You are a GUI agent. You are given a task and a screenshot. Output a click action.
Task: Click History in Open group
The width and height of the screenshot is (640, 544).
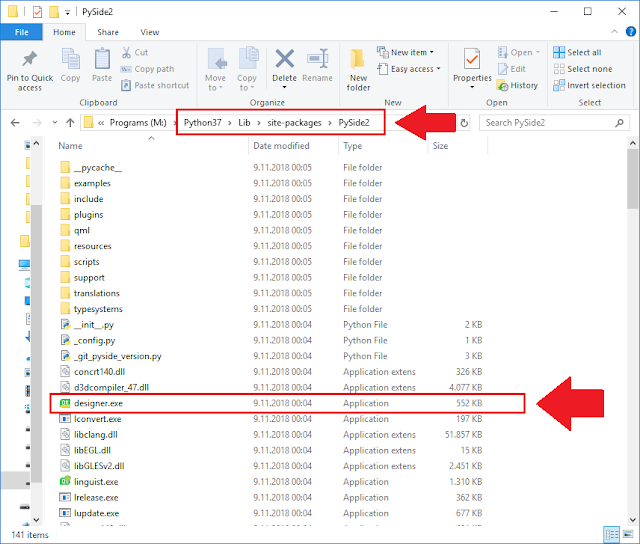[x=517, y=85]
